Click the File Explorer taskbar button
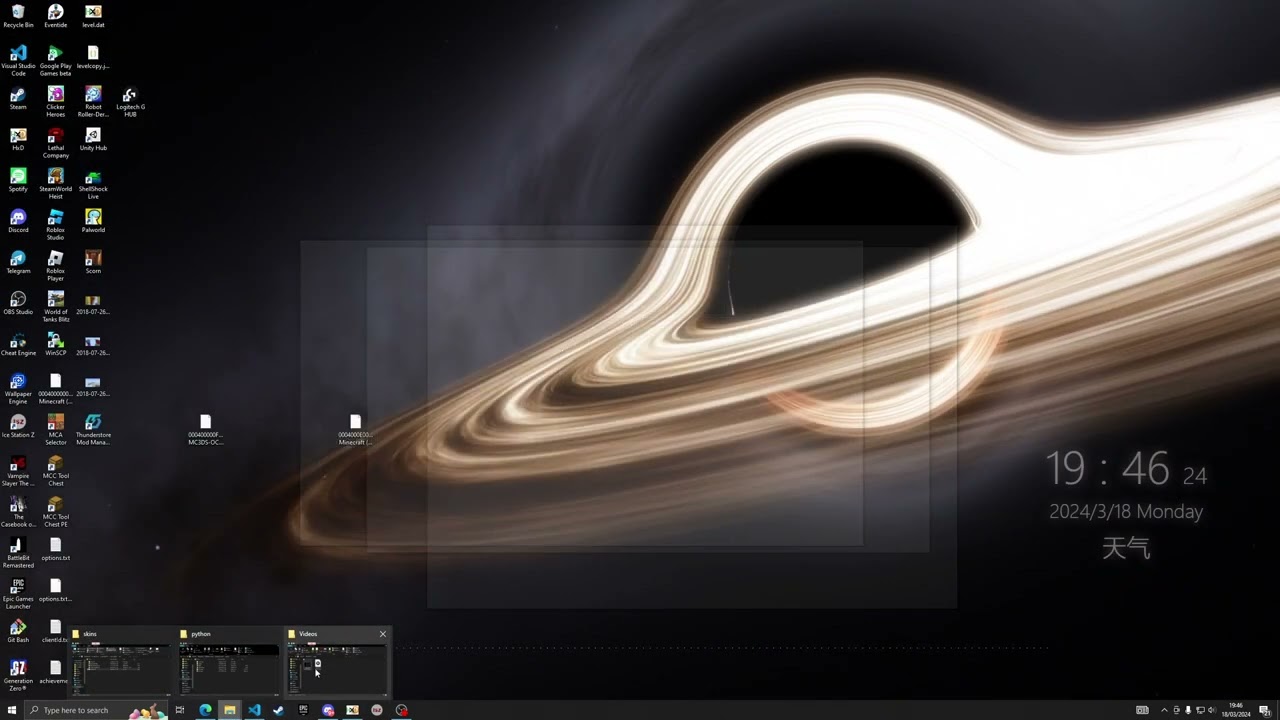This screenshot has height=720, width=1280. pos(229,710)
